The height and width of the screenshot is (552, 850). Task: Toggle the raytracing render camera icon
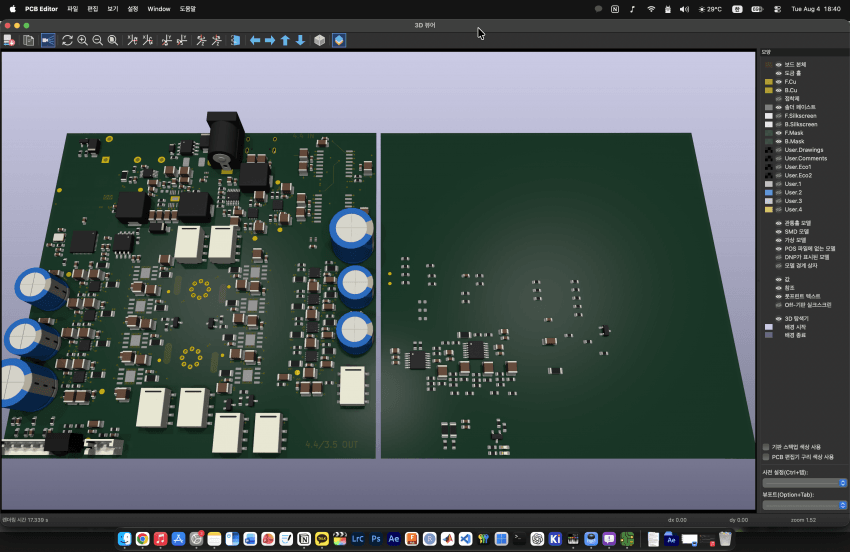pyautogui.click(x=48, y=40)
